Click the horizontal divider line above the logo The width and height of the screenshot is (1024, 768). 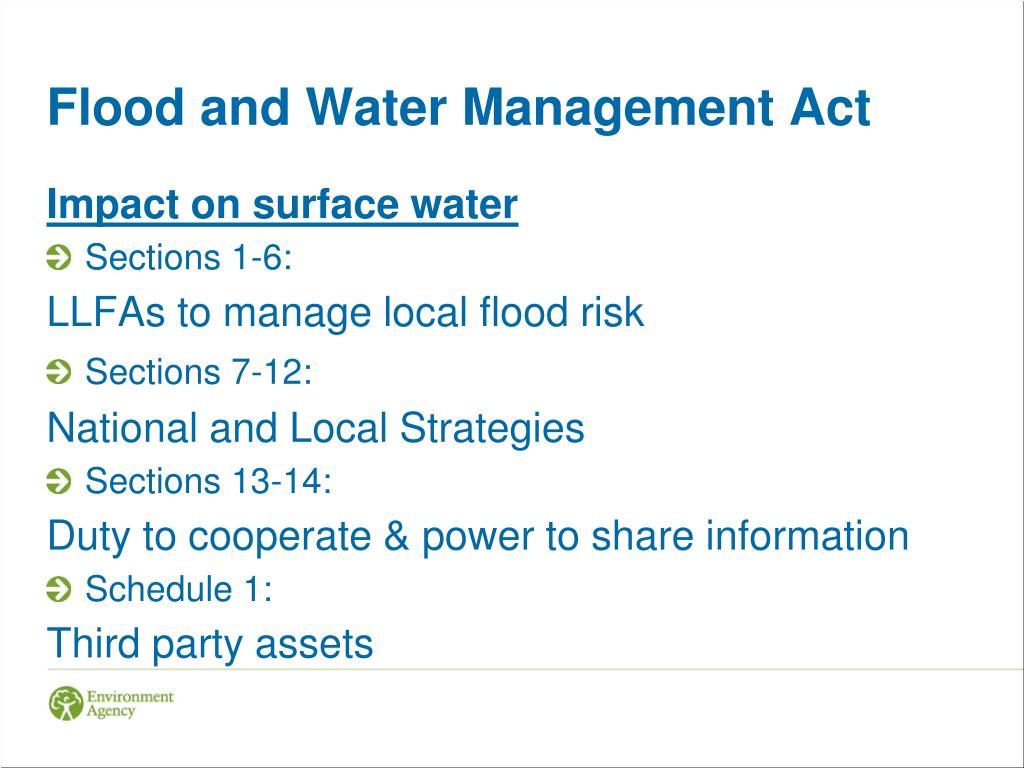pos(536,669)
